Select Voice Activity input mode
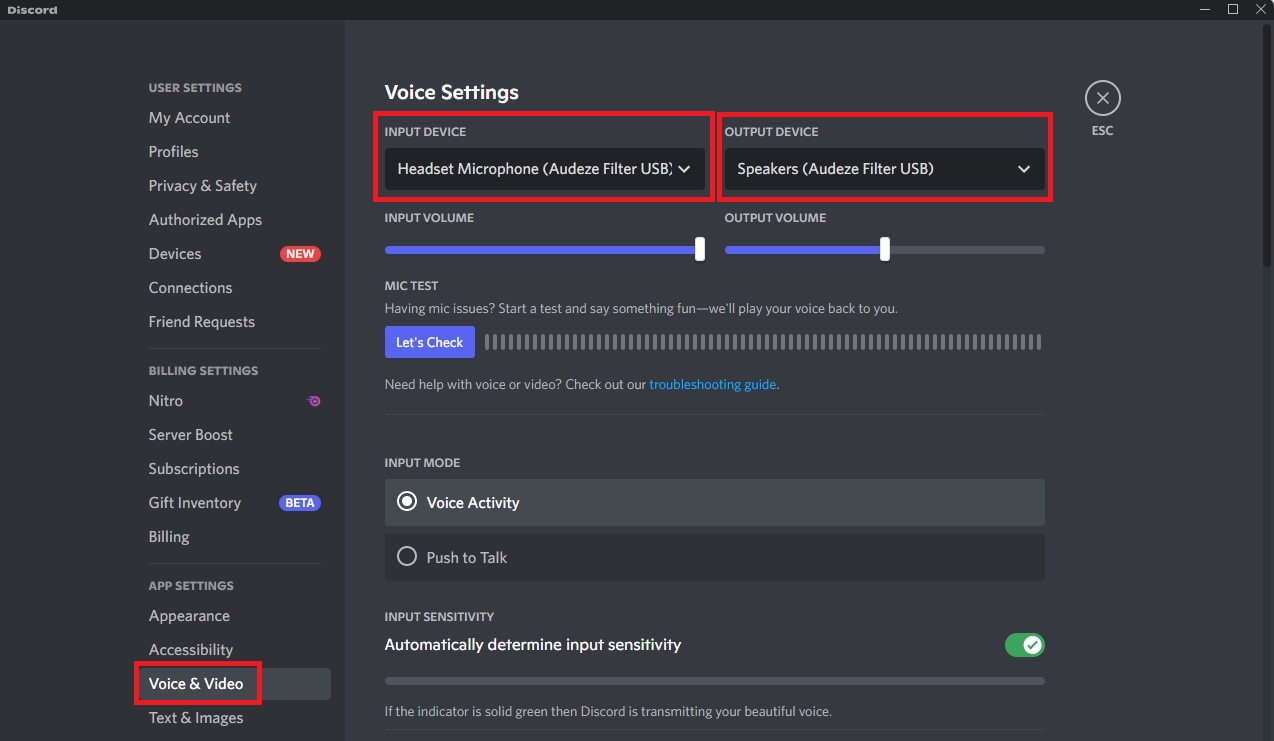The width and height of the screenshot is (1274, 741). click(715, 502)
